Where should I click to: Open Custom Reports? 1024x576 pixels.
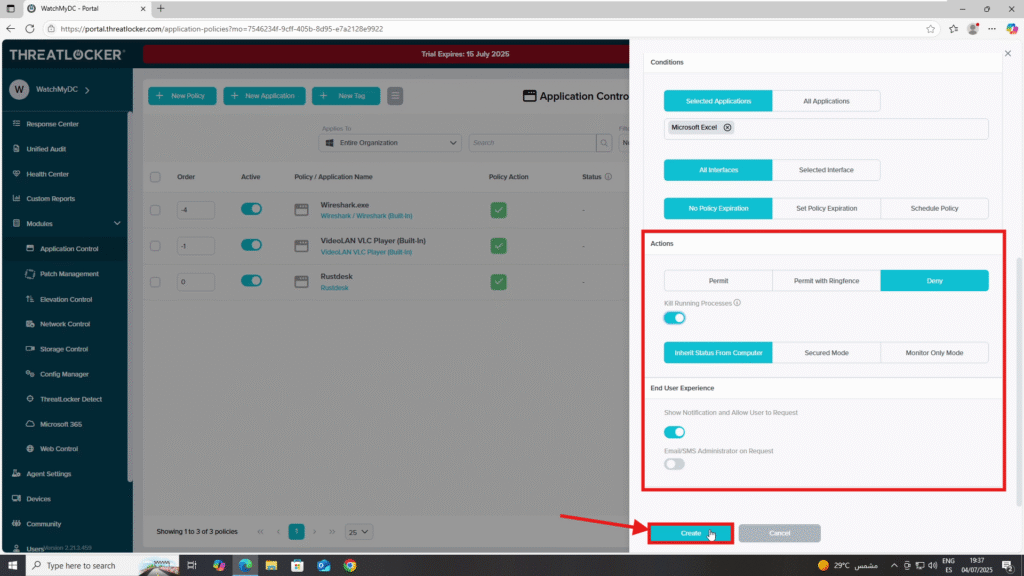(50, 199)
